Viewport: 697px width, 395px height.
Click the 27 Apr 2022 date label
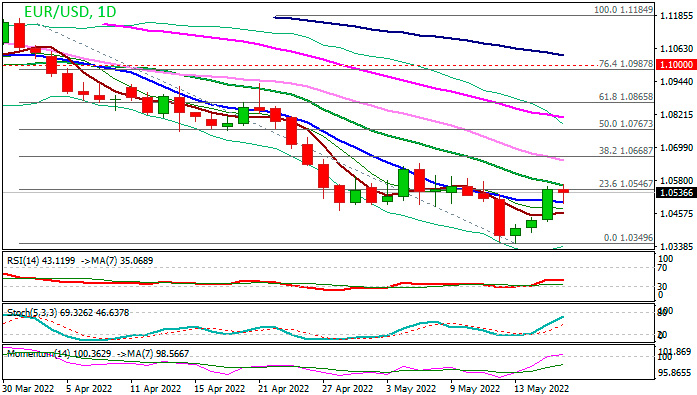pos(348,389)
